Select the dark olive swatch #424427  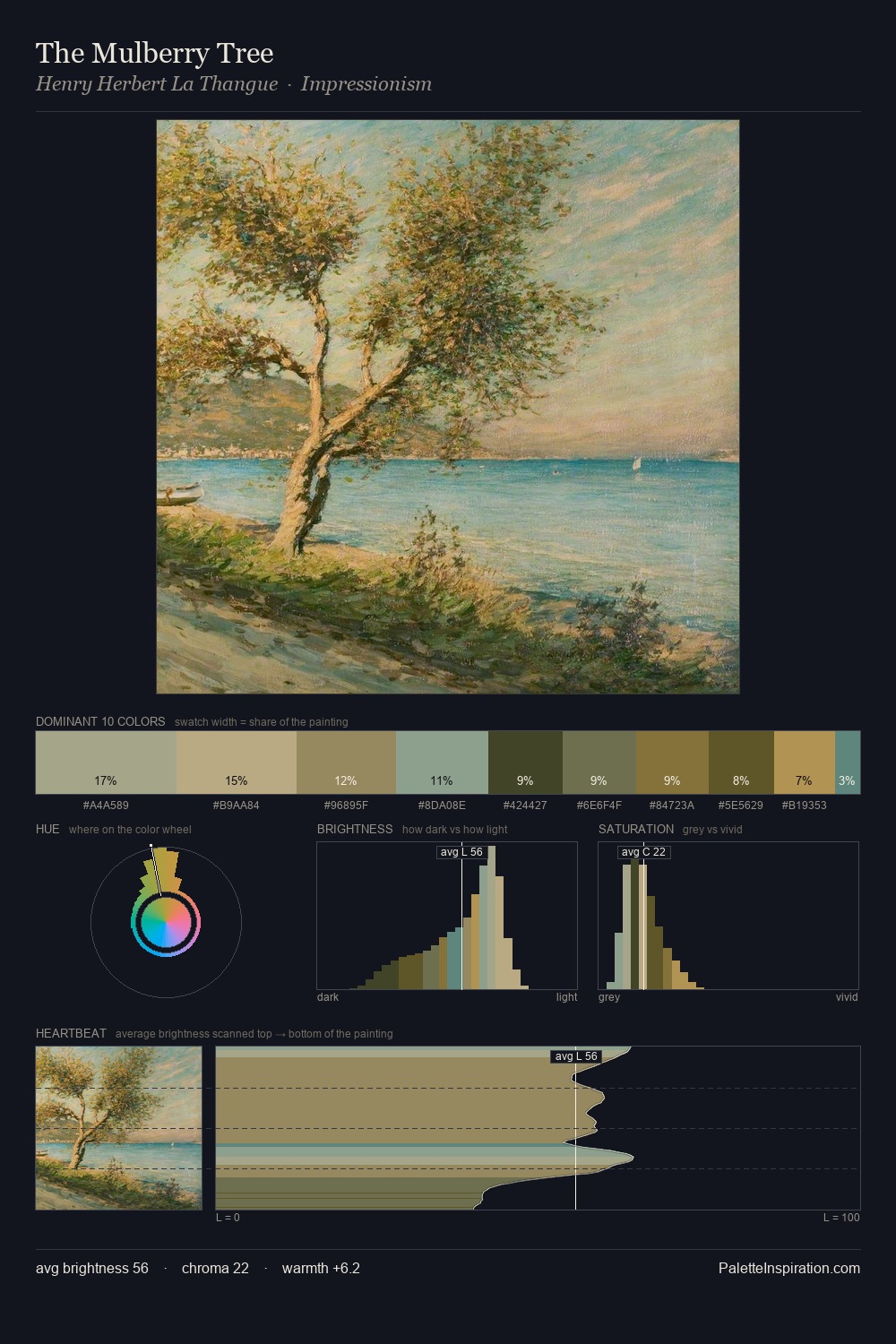(525, 762)
